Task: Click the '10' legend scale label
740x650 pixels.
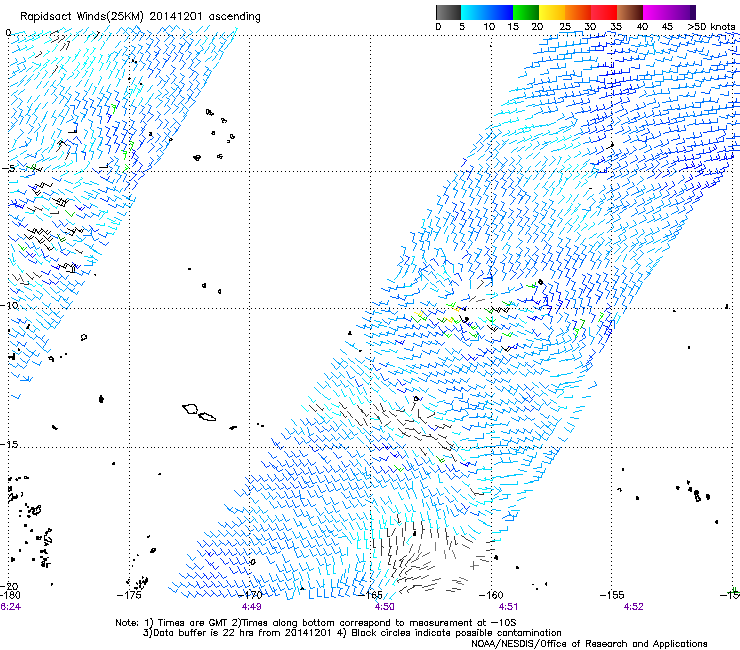Action: tap(489, 27)
